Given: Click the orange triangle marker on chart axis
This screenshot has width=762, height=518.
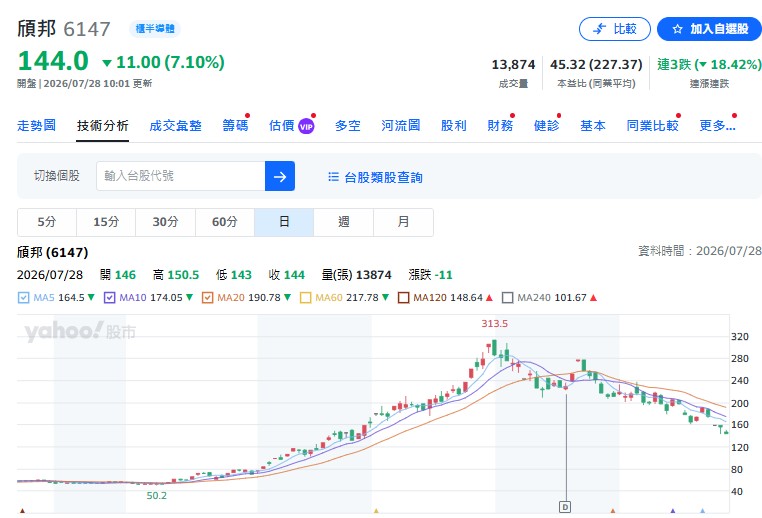Looking at the screenshot, I should 613,511.
